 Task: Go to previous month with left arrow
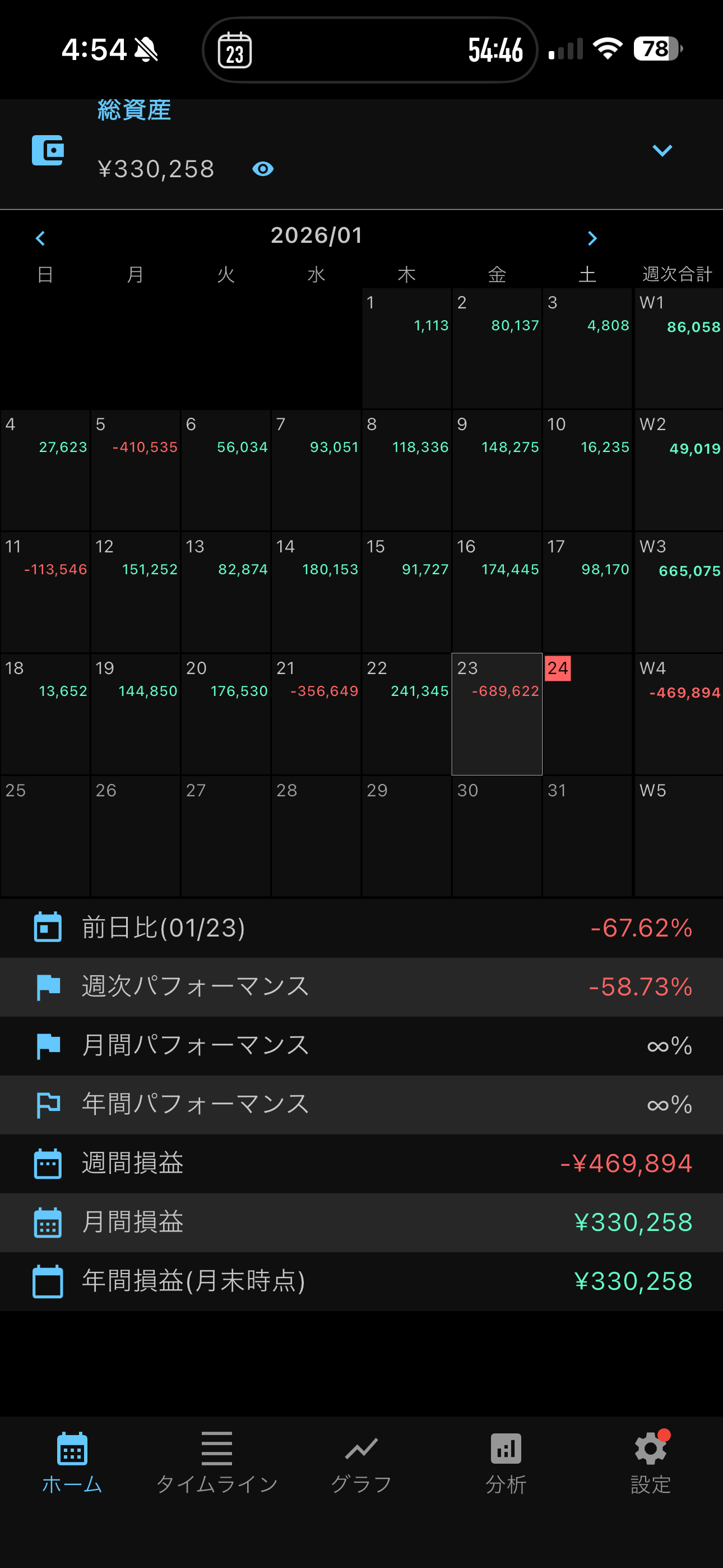(x=40, y=238)
